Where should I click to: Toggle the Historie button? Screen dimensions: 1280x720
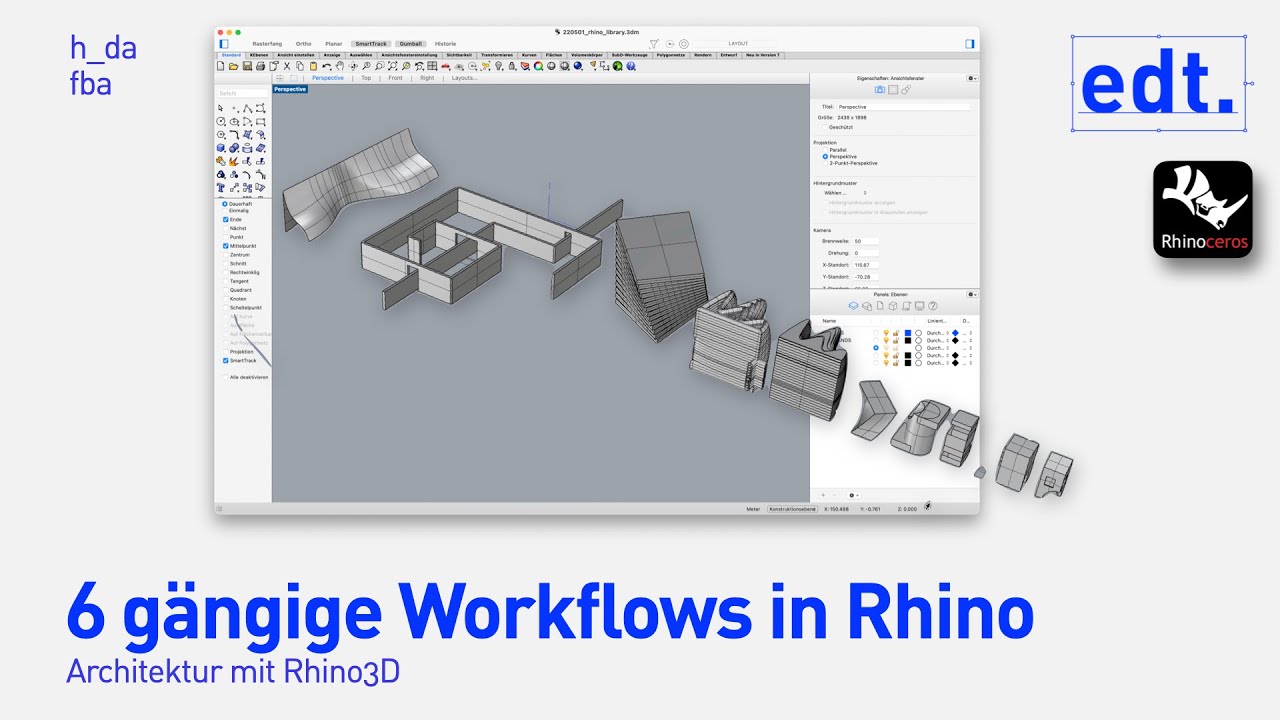(445, 44)
